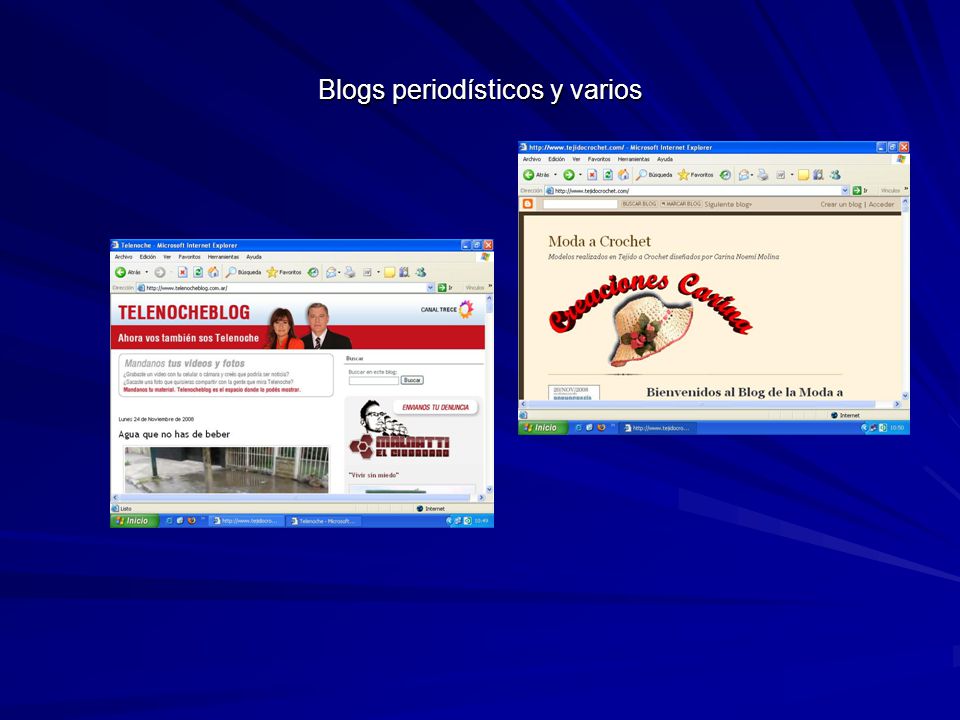Image resolution: width=960 pixels, height=720 pixels.
Task: Open Favoritos menu in tejidocrochet window
Action: (599, 159)
